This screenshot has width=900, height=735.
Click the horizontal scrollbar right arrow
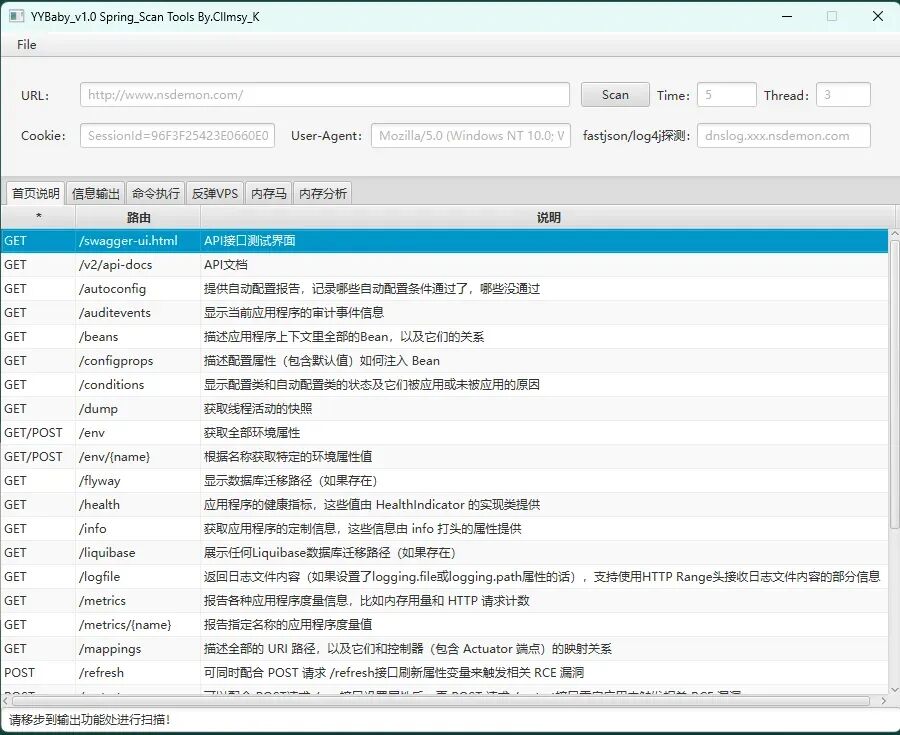coord(883,701)
